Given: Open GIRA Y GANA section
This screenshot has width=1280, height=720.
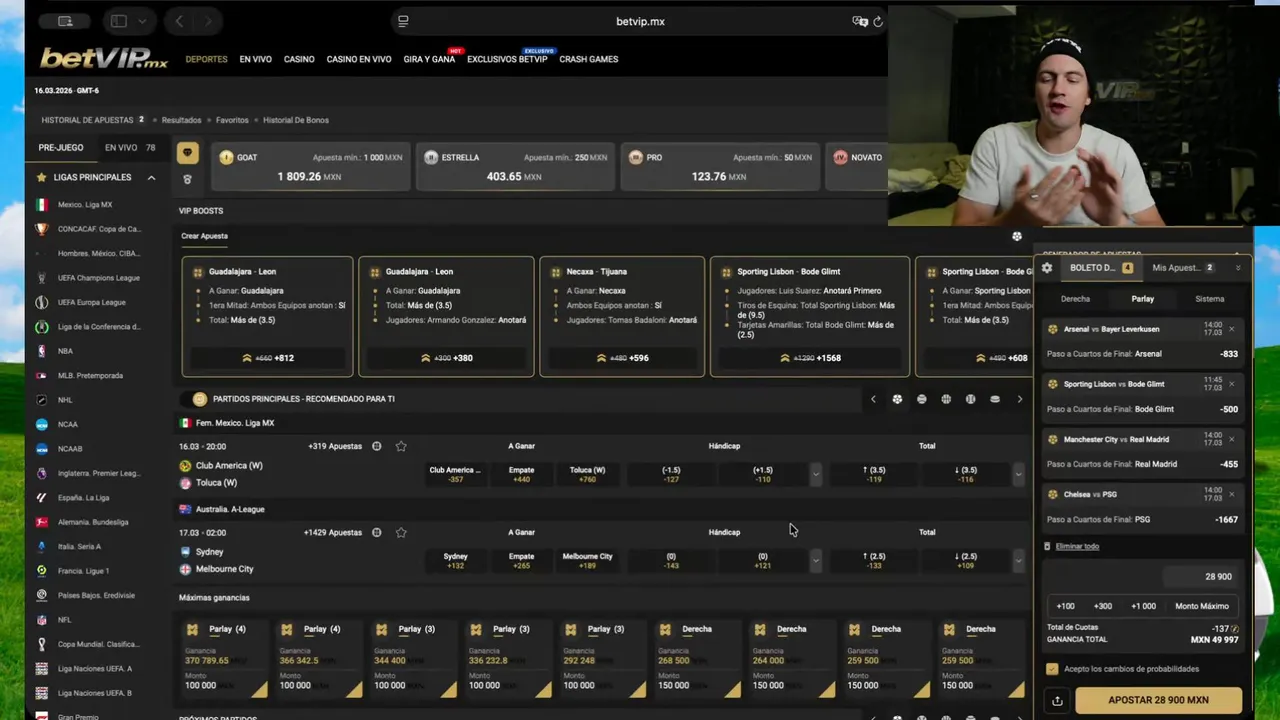Looking at the screenshot, I should [429, 59].
